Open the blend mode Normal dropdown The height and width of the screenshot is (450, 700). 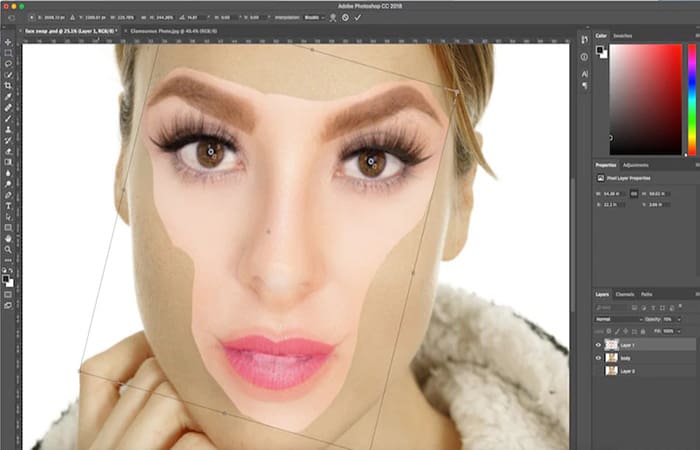click(x=617, y=319)
